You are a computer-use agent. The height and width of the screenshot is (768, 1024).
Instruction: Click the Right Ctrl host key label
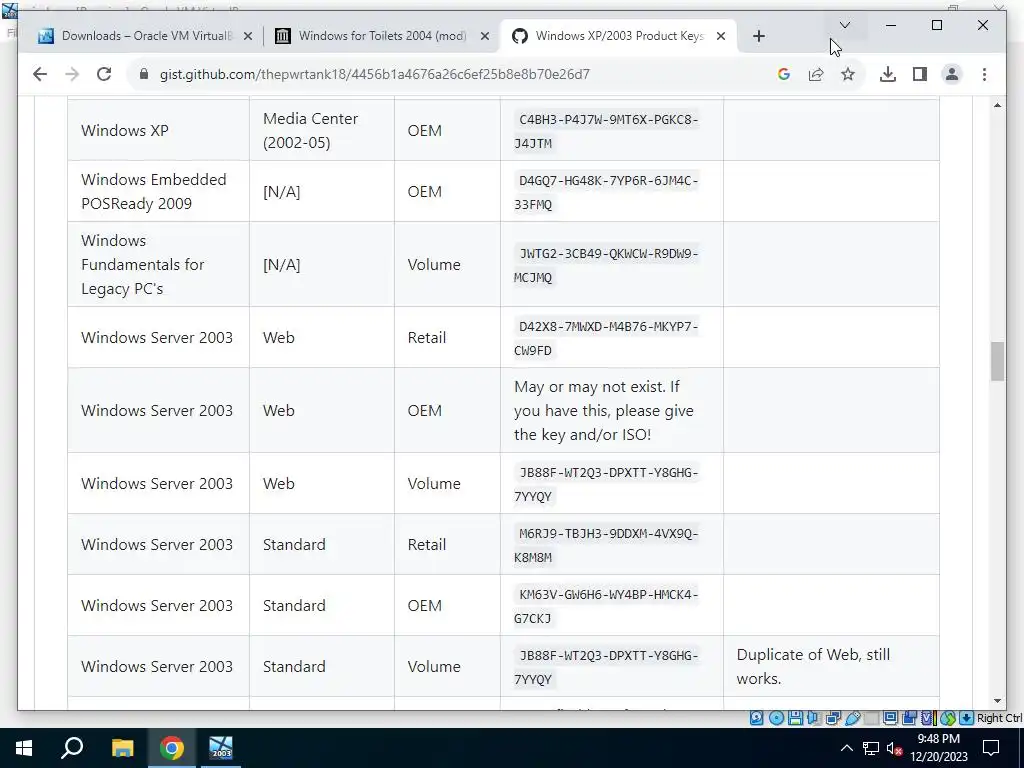click(999, 718)
